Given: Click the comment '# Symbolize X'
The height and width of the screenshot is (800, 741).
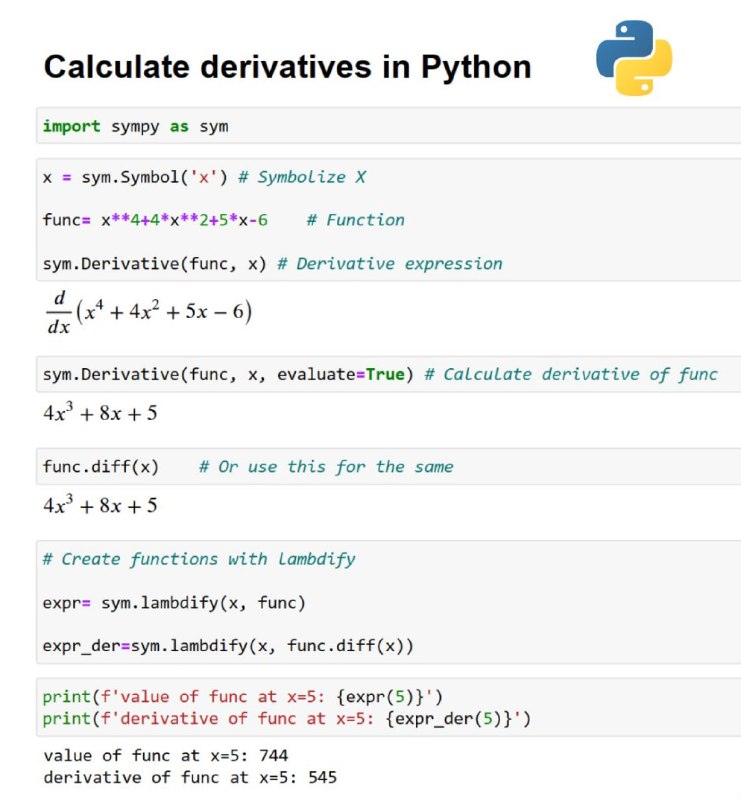Looking at the screenshot, I should click(302, 177).
